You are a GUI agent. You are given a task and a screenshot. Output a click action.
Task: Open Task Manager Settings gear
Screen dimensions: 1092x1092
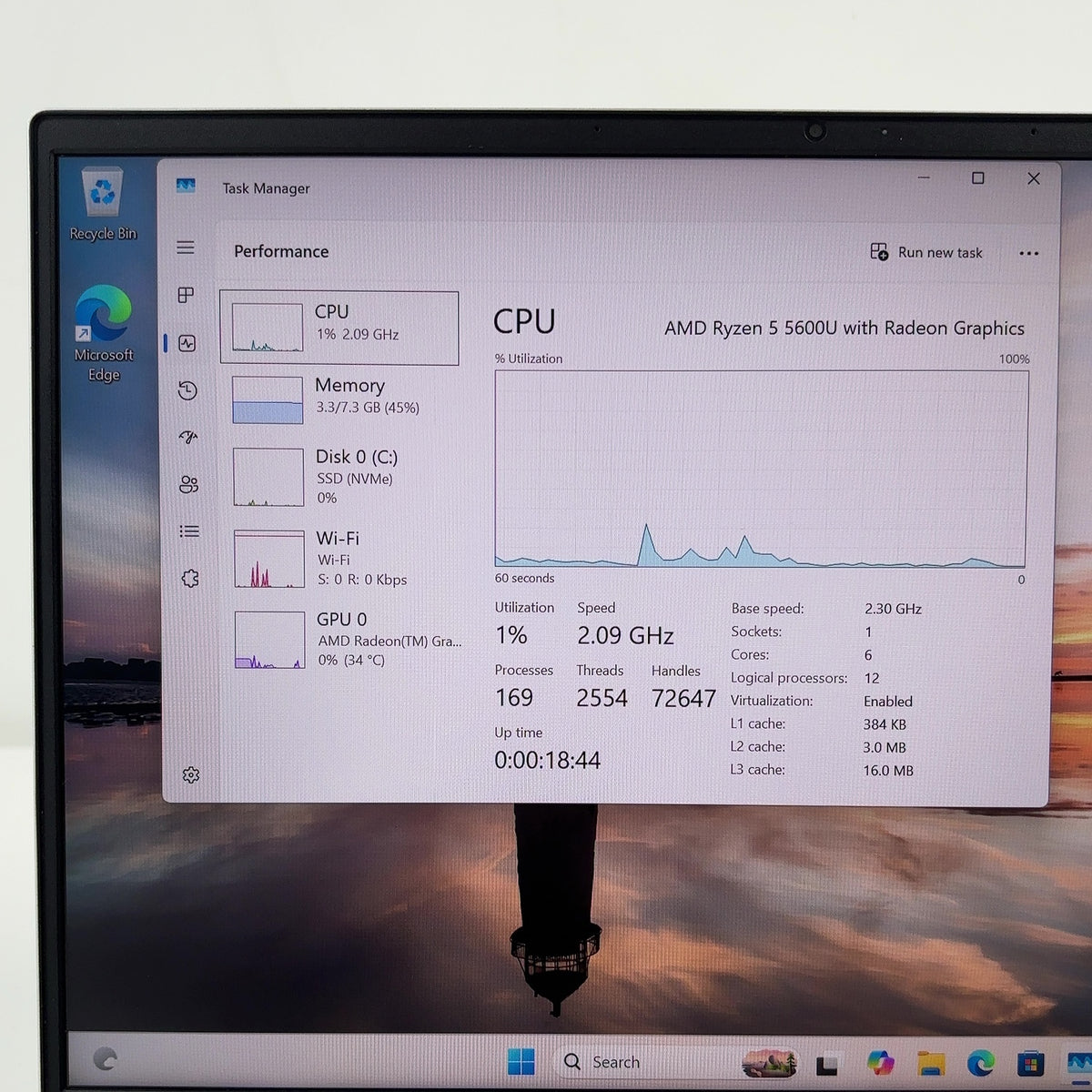(x=191, y=774)
